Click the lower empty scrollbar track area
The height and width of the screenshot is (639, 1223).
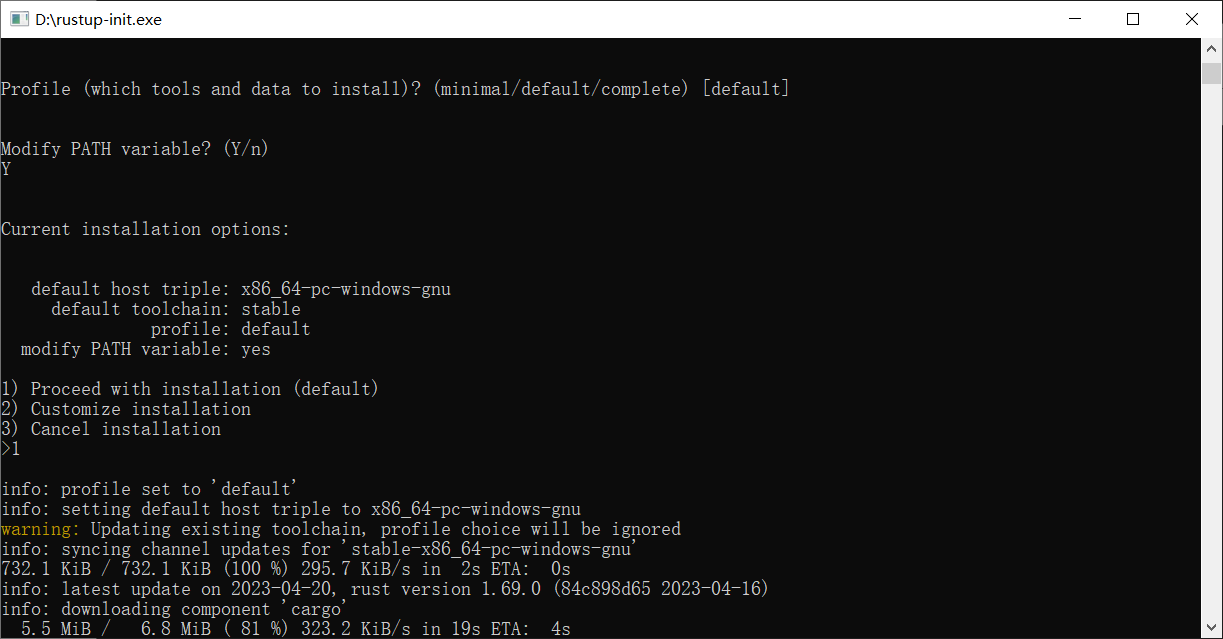click(1210, 400)
